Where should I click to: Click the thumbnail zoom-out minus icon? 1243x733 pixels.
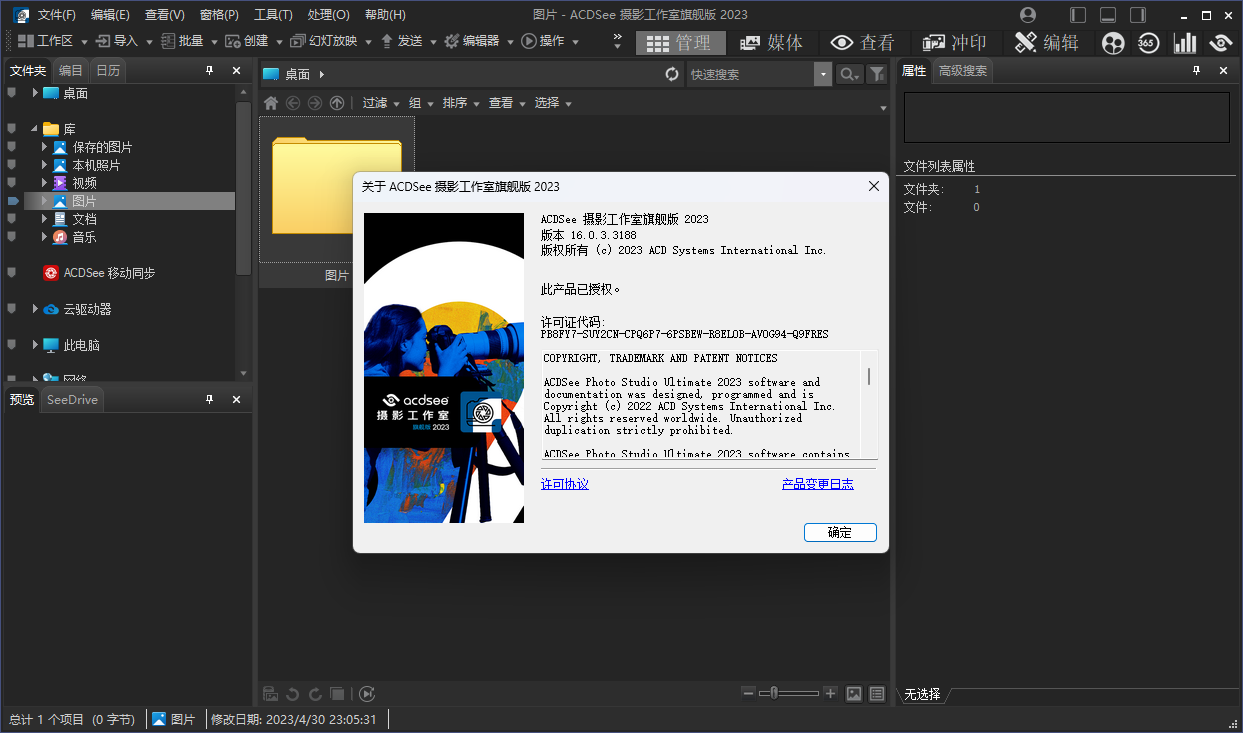click(749, 693)
